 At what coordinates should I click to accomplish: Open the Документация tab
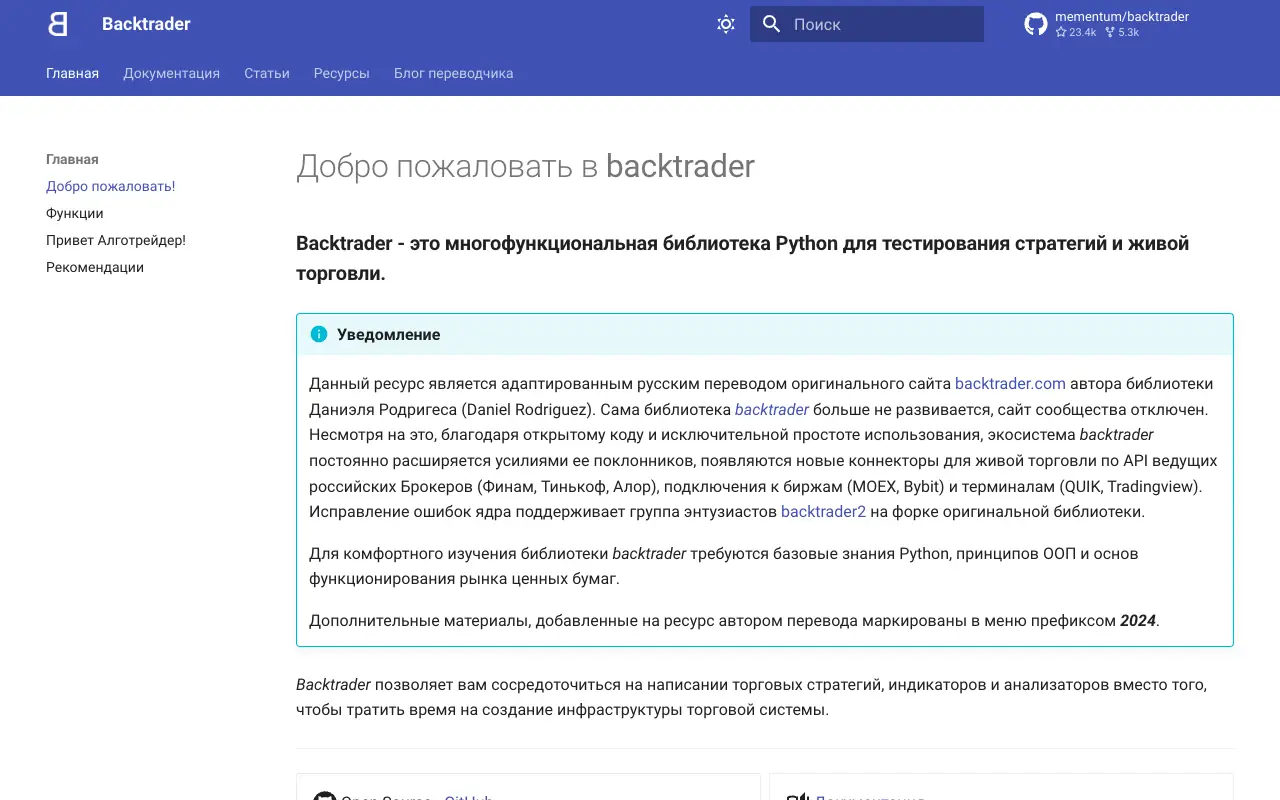[x=171, y=73]
